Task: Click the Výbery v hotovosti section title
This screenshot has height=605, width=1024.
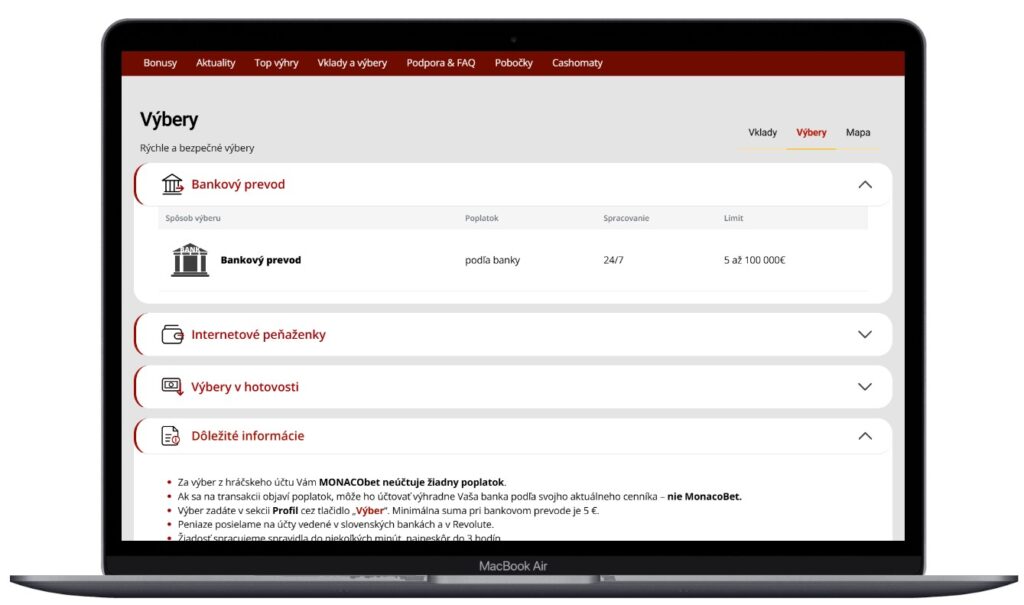Action: point(245,387)
